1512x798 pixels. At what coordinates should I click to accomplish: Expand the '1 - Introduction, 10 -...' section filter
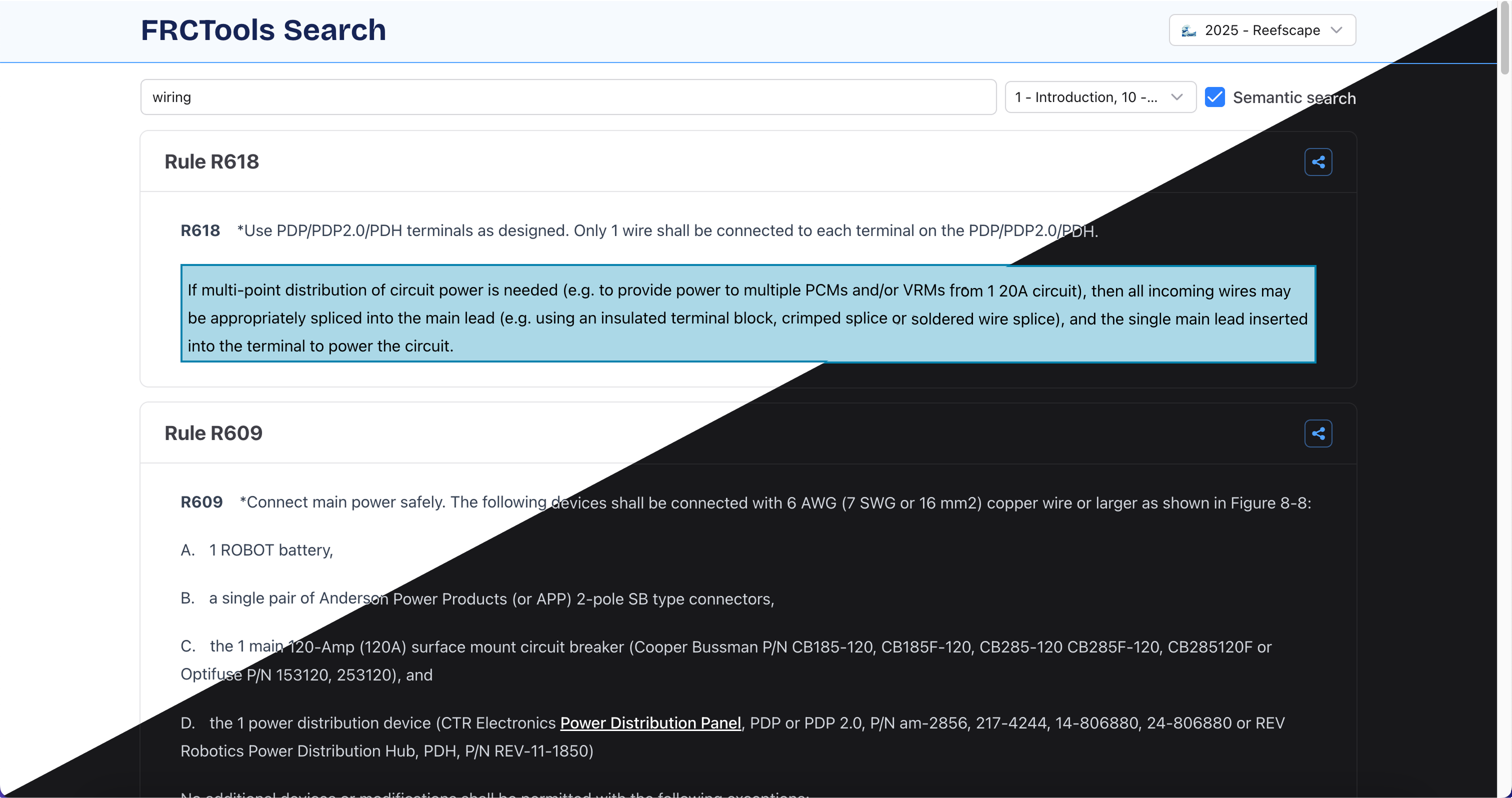(1086, 97)
